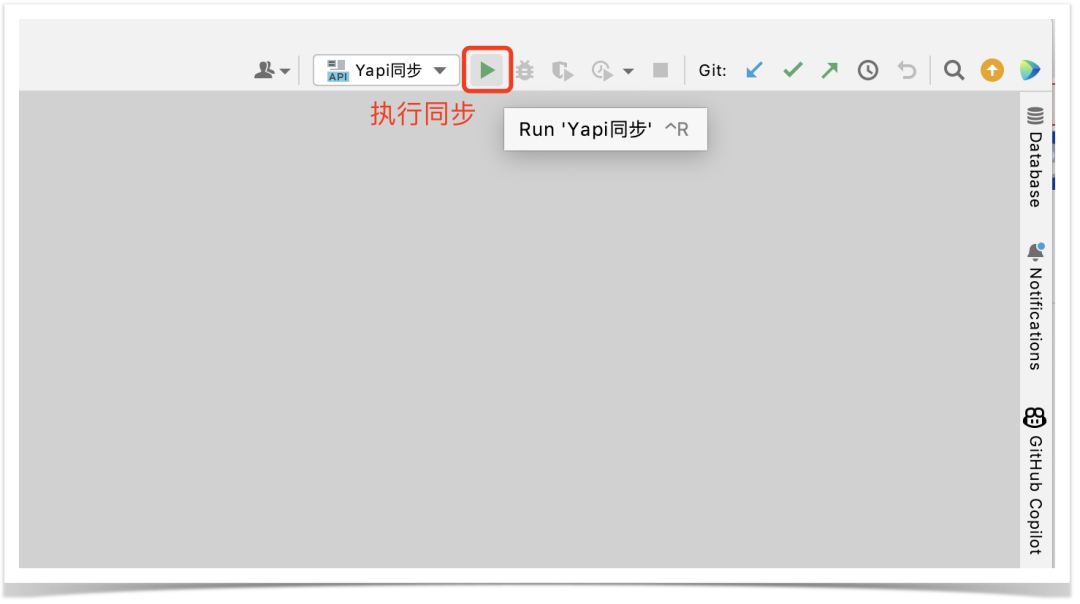Commit changes with the green checkmark
1080x604 pixels.
coord(793,70)
